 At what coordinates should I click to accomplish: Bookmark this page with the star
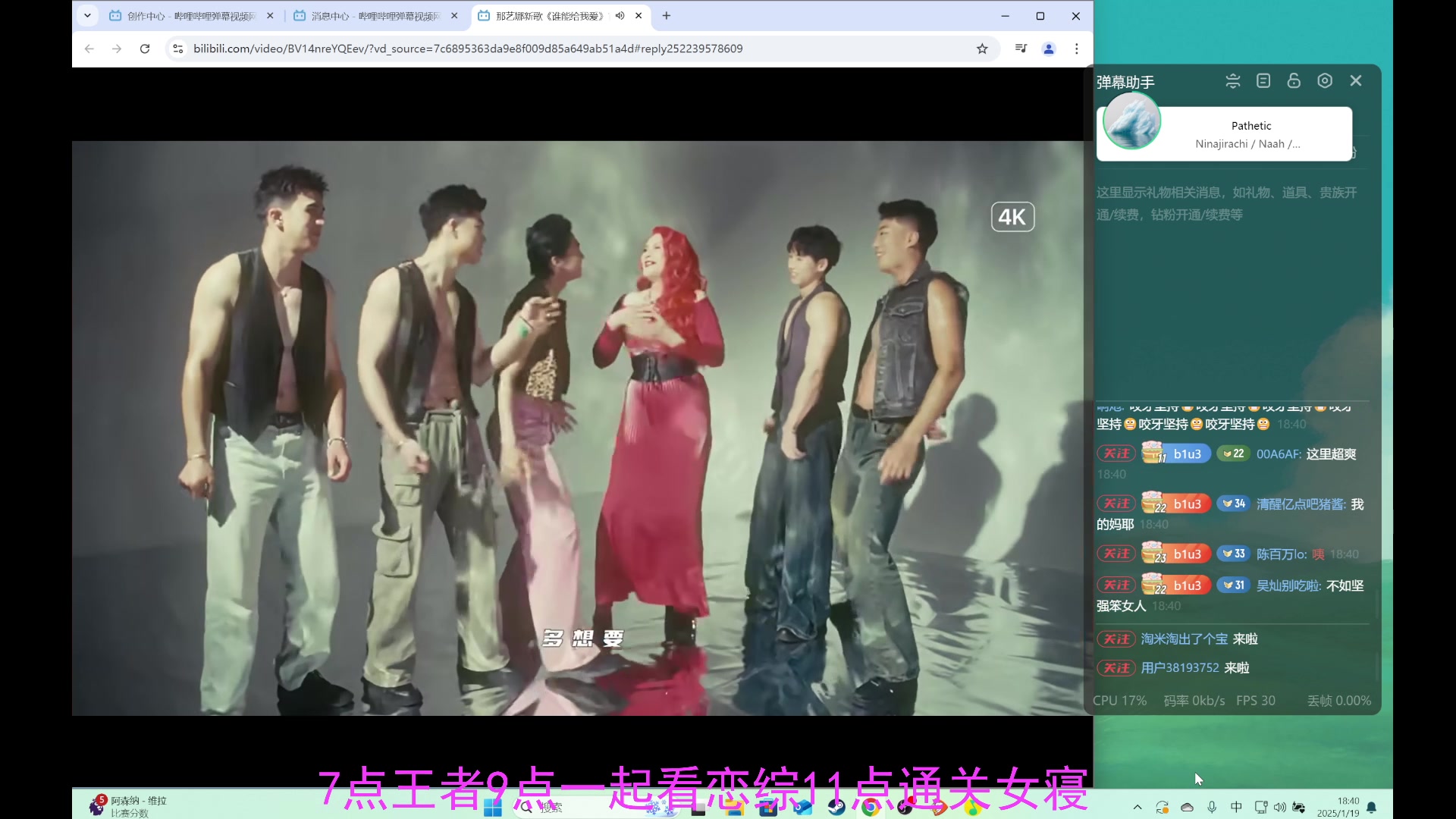(x=982, y=49)
